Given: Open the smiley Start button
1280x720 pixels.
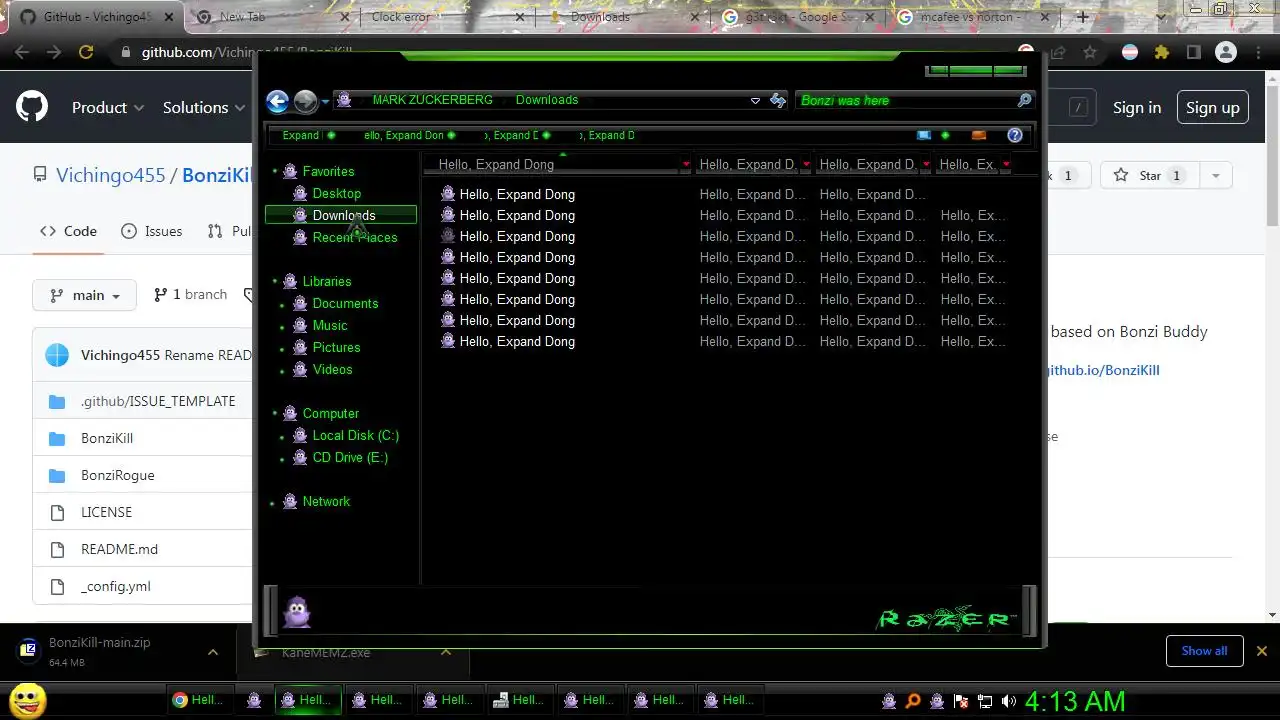Looking at the screenshot, I should 28,700.
